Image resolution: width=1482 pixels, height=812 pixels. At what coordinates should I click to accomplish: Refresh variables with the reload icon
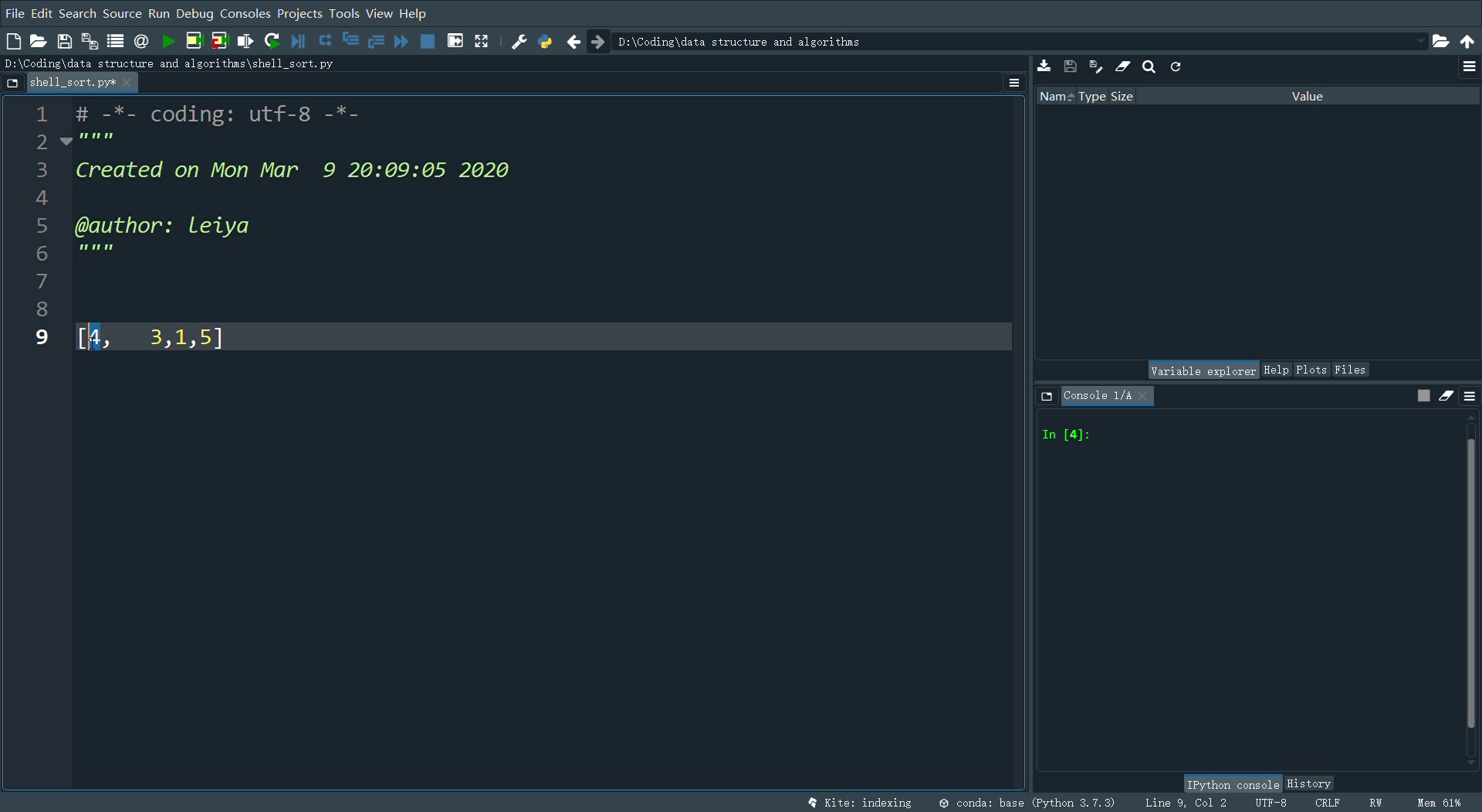[x=1175, y=67]
